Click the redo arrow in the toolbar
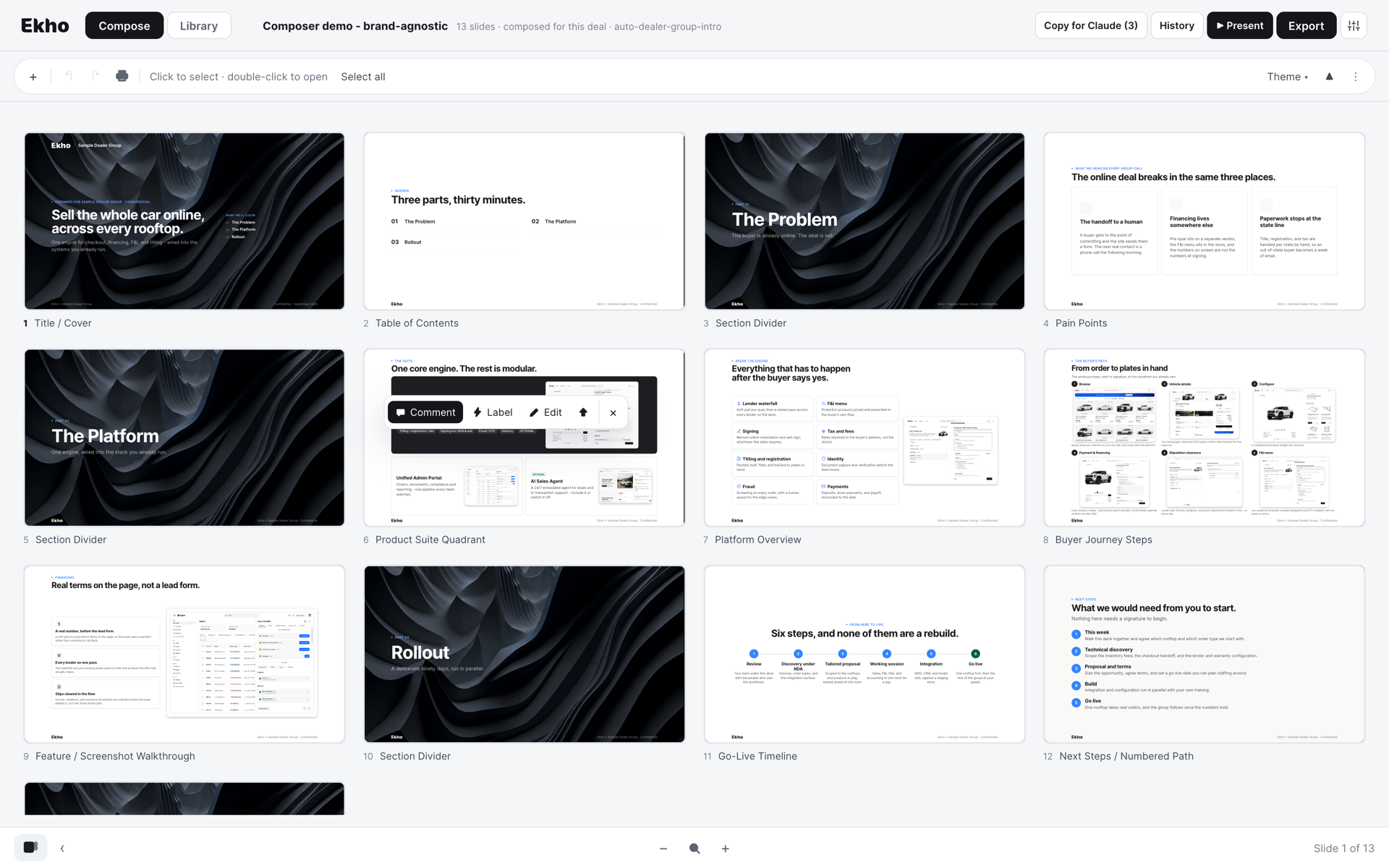The height and width of the screenshot is (868, 1389). point(95,77)
